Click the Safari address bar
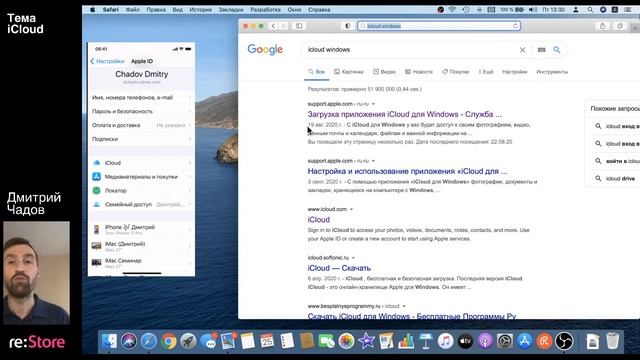 coord(439,26)
